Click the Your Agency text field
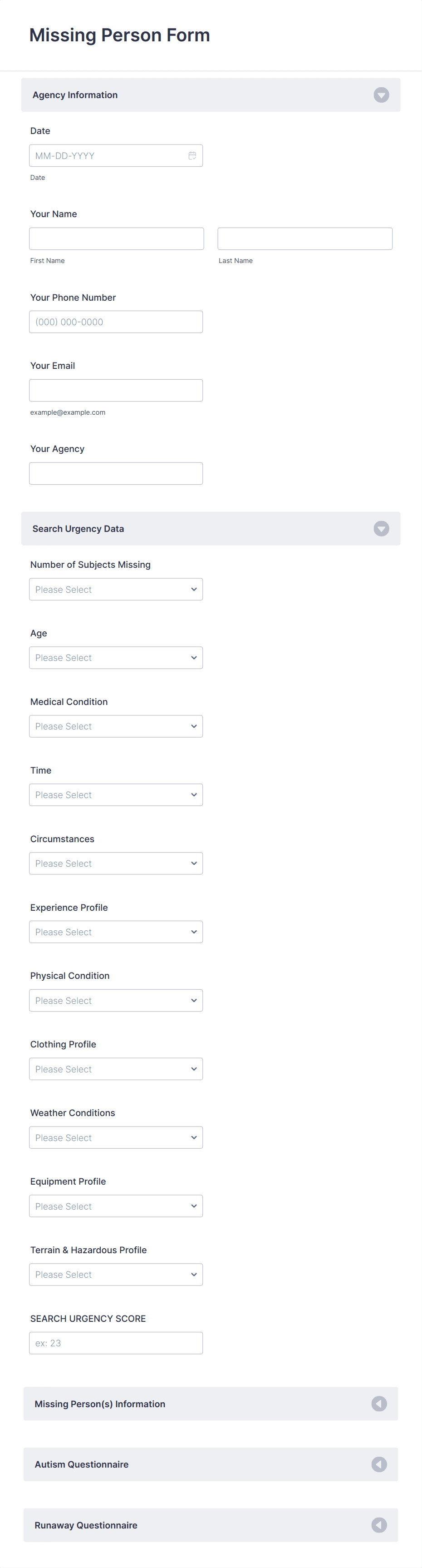 (116, 473)
